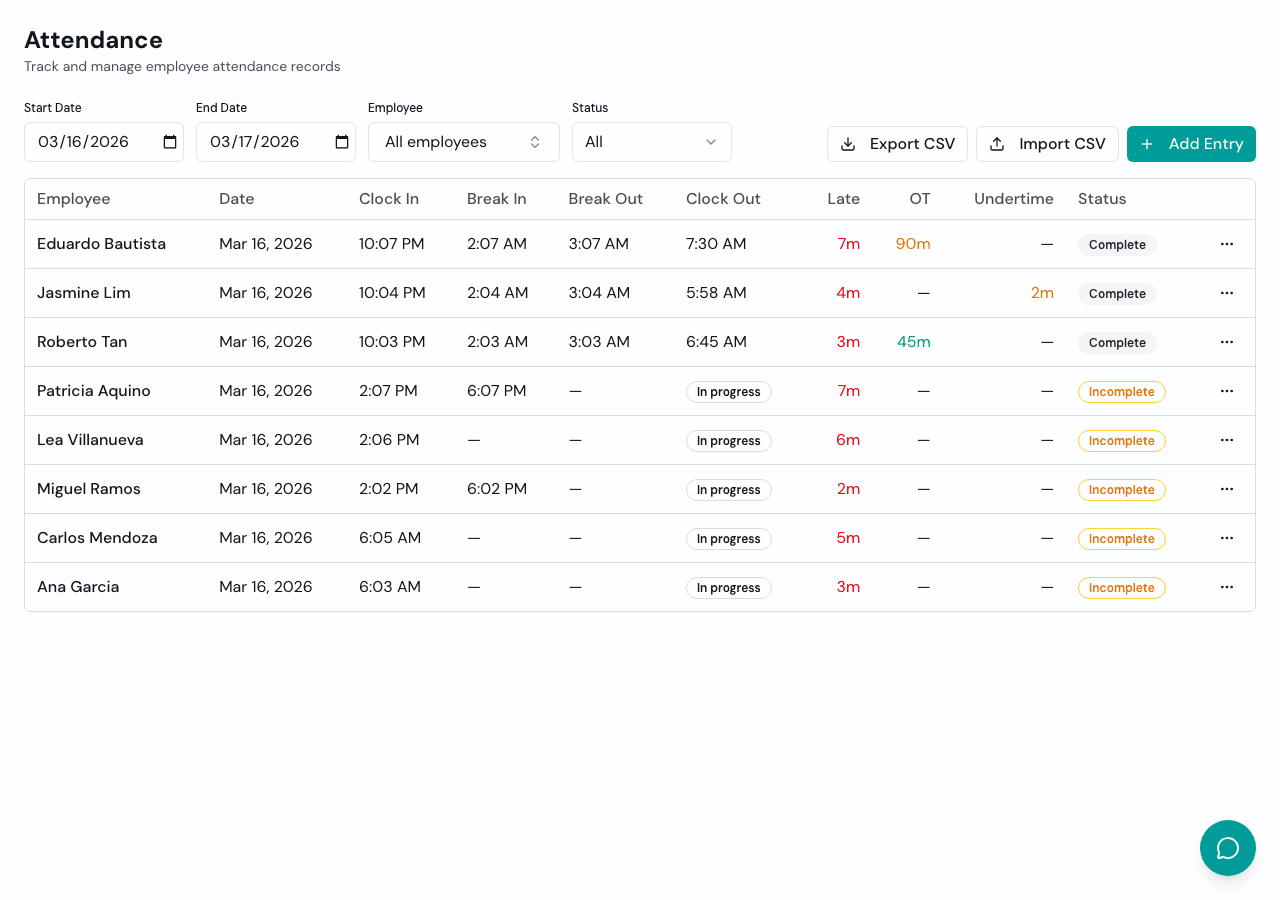Select the Status column header

click(1102, 199)
